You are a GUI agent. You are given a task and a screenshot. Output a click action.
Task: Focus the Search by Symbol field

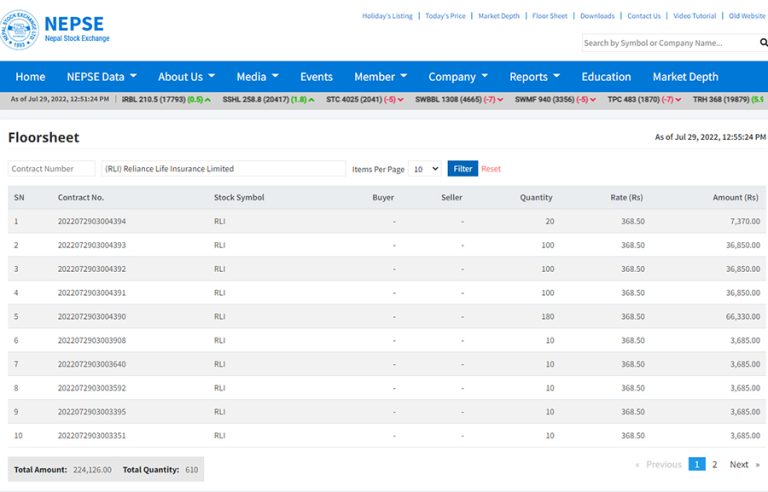point(669,43)
